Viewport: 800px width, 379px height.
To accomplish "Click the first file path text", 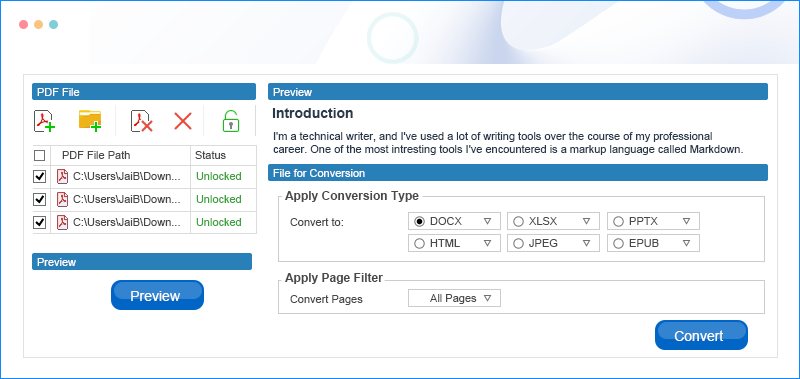I will tap(127, 176).
